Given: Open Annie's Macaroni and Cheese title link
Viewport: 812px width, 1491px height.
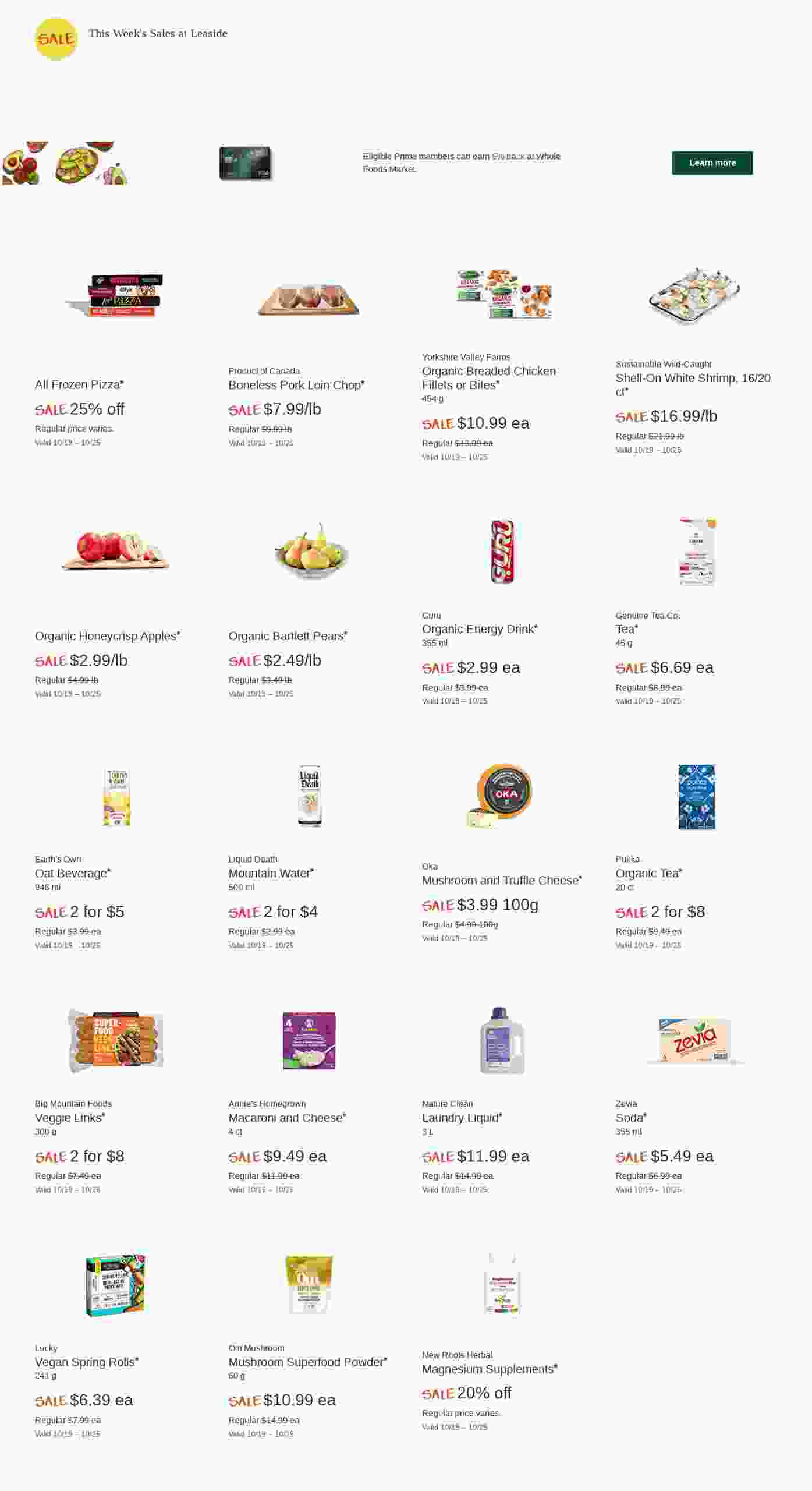Looking at the screenshot, I should [287, 1118].
